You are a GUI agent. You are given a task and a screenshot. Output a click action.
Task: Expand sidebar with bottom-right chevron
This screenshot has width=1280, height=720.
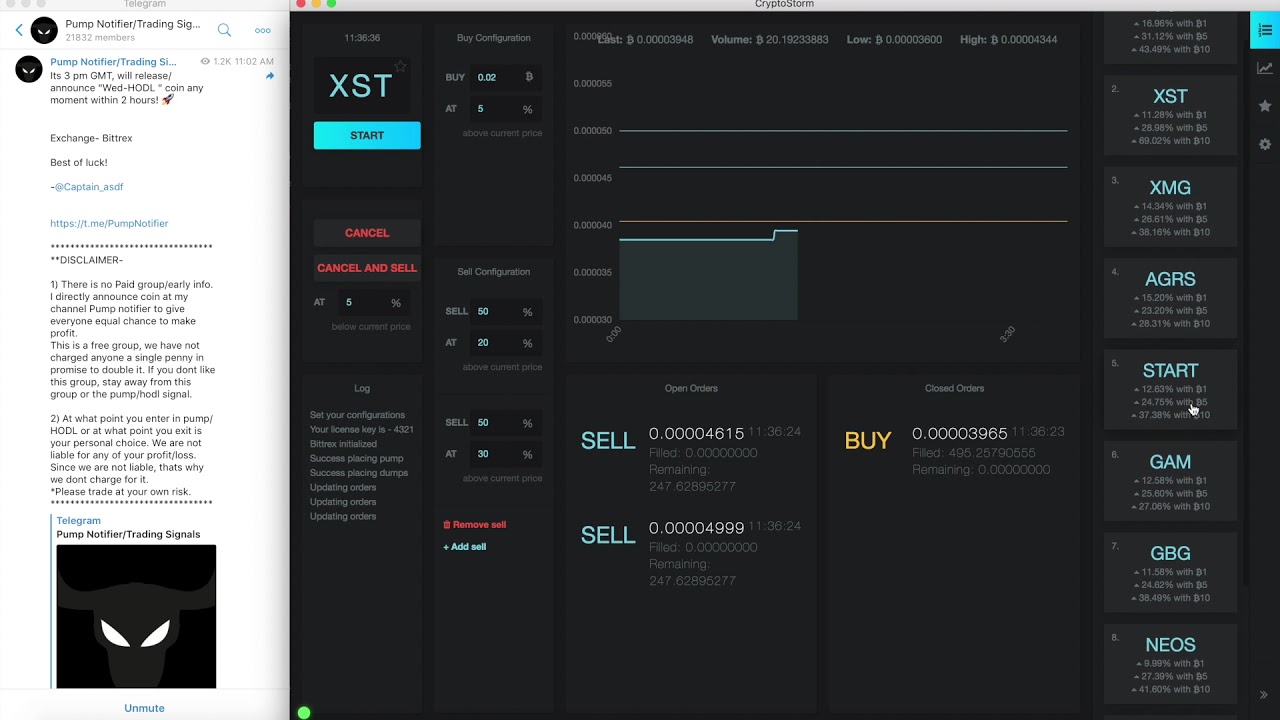(x=1263, y=695)
